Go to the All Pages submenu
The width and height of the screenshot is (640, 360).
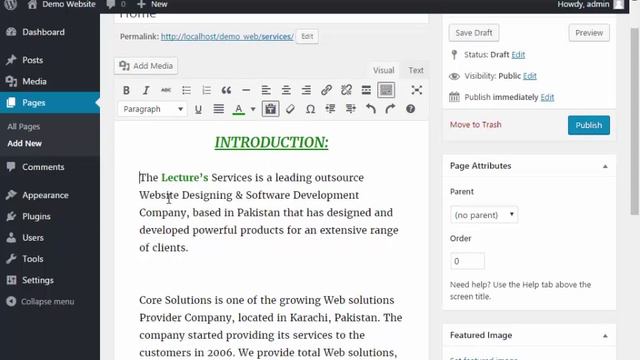[24, 127]
